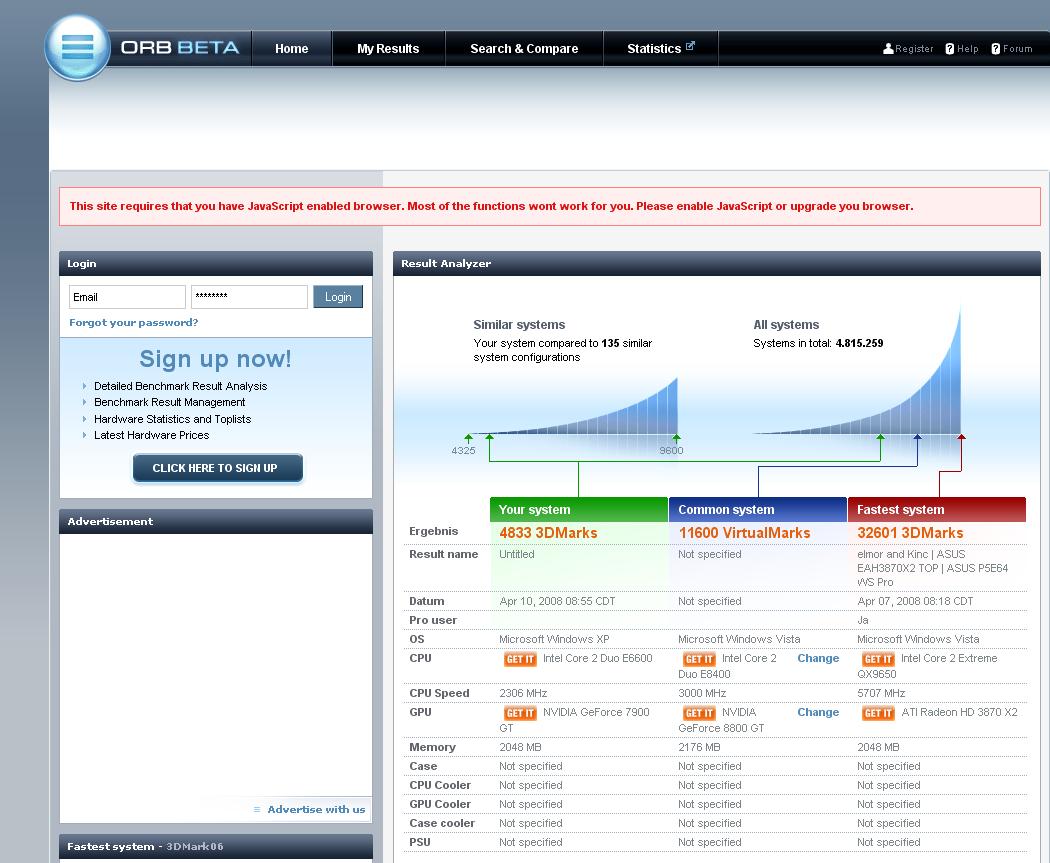The image size is (1050, 863).
Task: Click GET IT for Intel Core 2 Duo E6600
Action: click(520, 659)
